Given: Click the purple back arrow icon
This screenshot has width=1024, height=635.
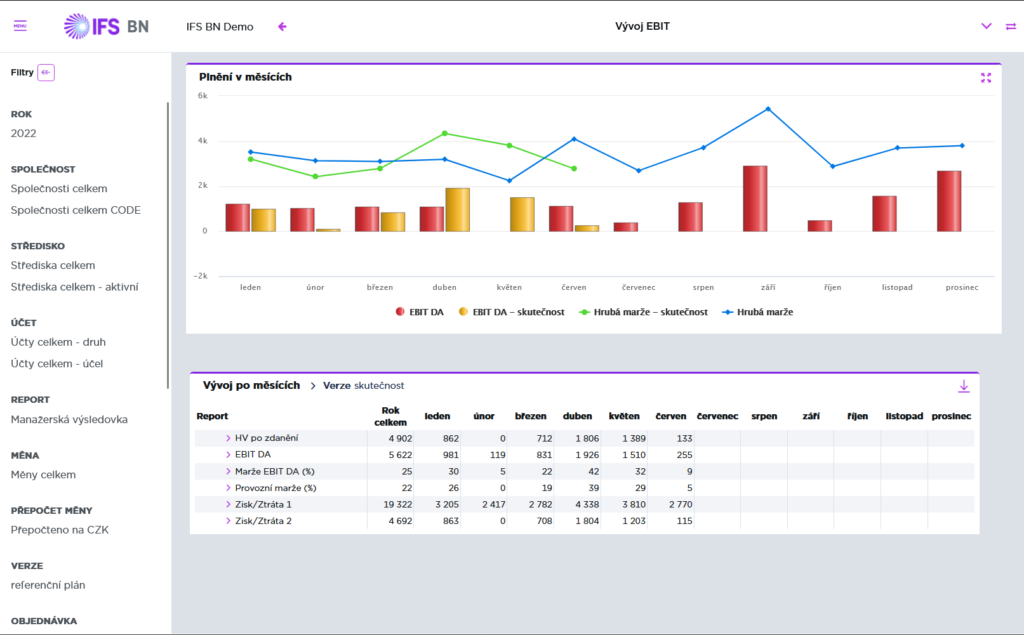Looking at the screenshot, I should tap(282, 27).
